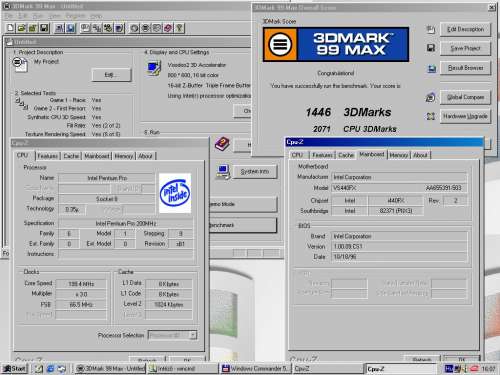The height and width of the screenshot is (375, 500).
Task: Open About tab in the inactive CPU-Z window
Action: (x=145, y=156)
